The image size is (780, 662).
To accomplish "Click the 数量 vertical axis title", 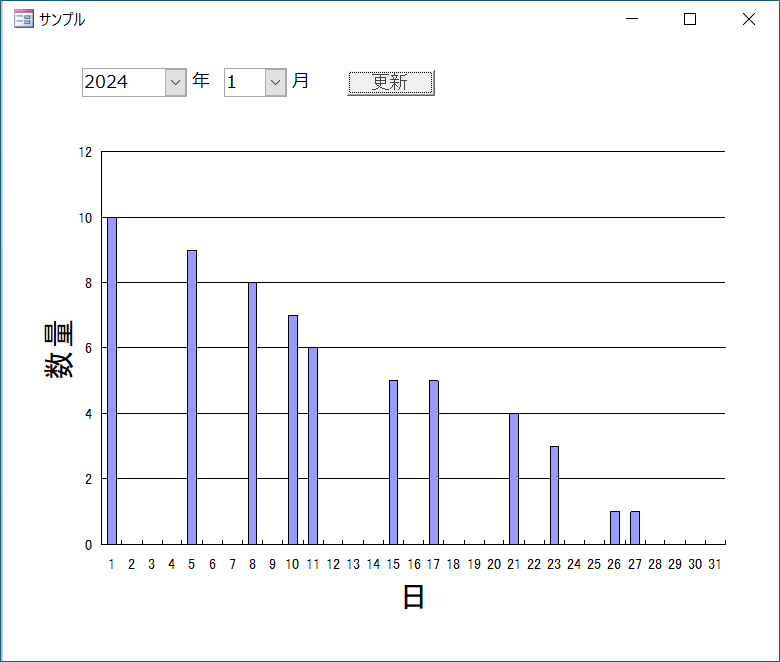I will (59, 349).
